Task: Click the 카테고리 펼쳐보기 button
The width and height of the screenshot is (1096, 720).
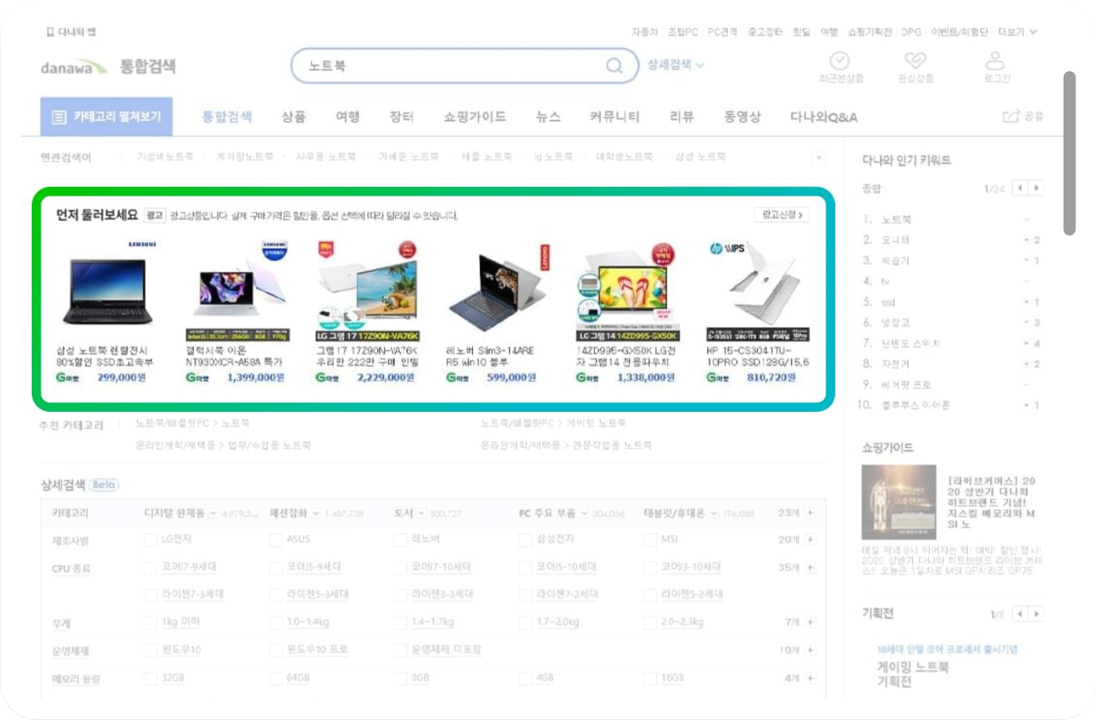Action: point(106,117)
